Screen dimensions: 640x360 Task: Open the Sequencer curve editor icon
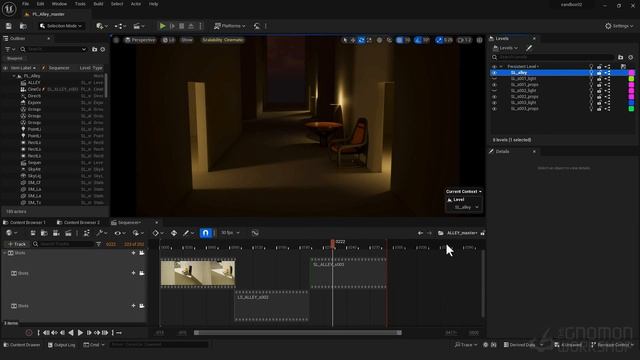click(255, 233)
